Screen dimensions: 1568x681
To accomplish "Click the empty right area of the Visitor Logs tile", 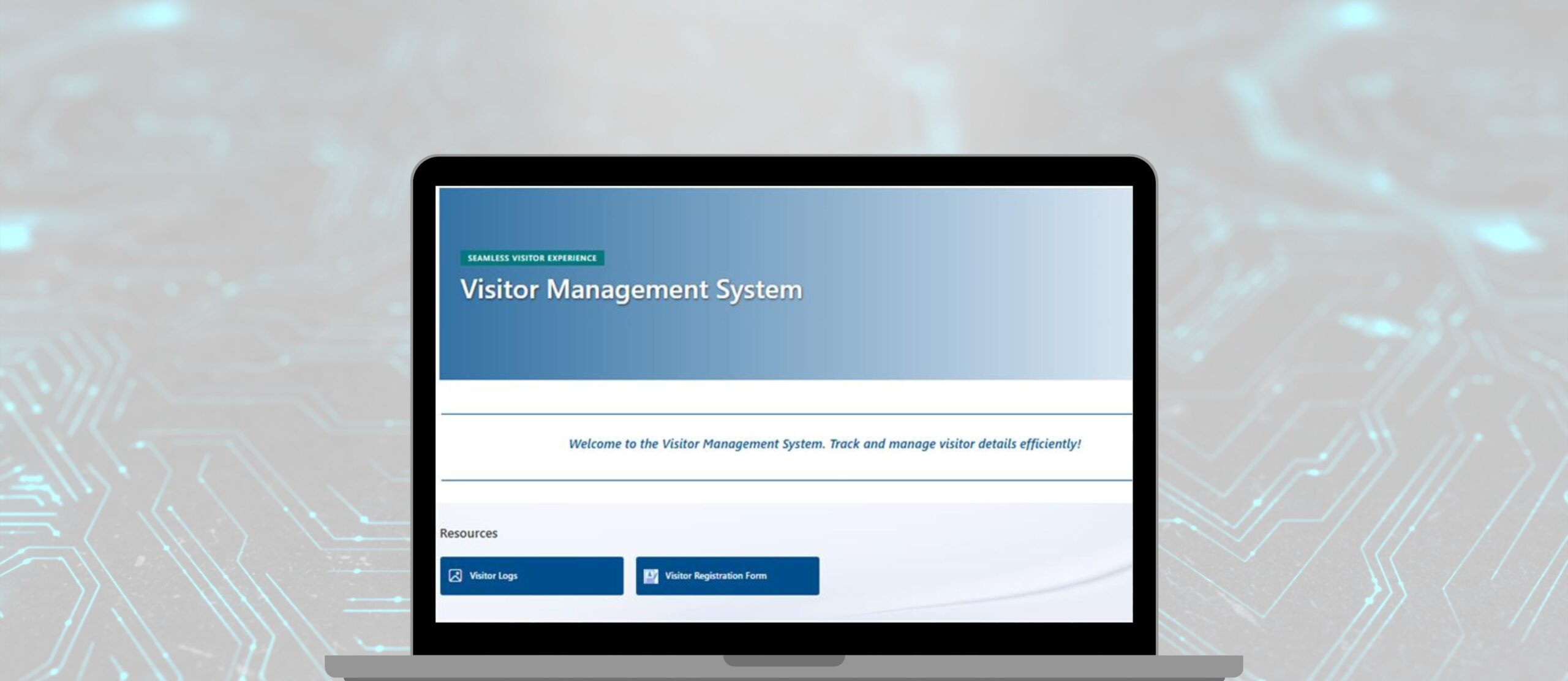I will click(582, 576).
